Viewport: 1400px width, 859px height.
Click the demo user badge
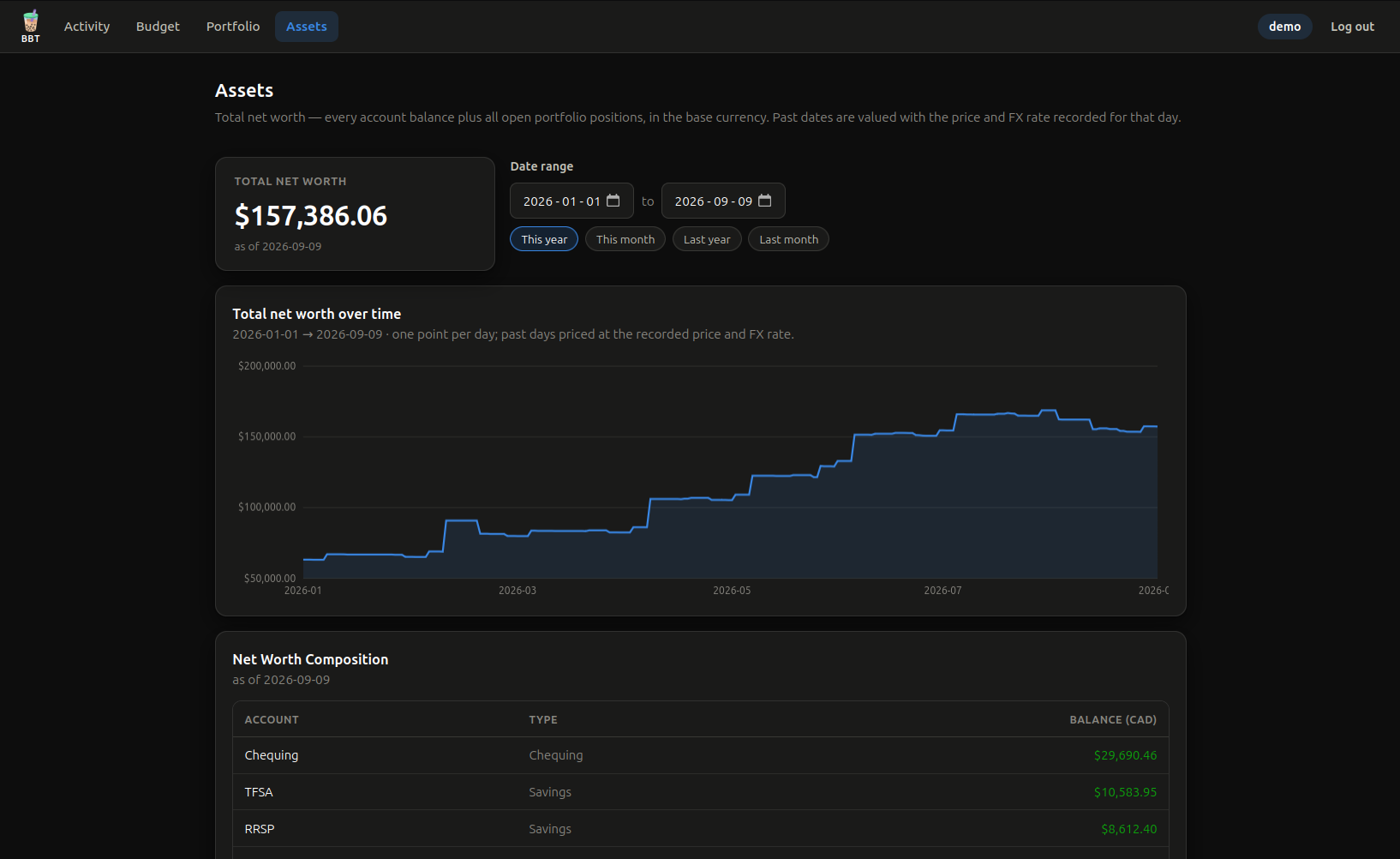pos(1284,27)
